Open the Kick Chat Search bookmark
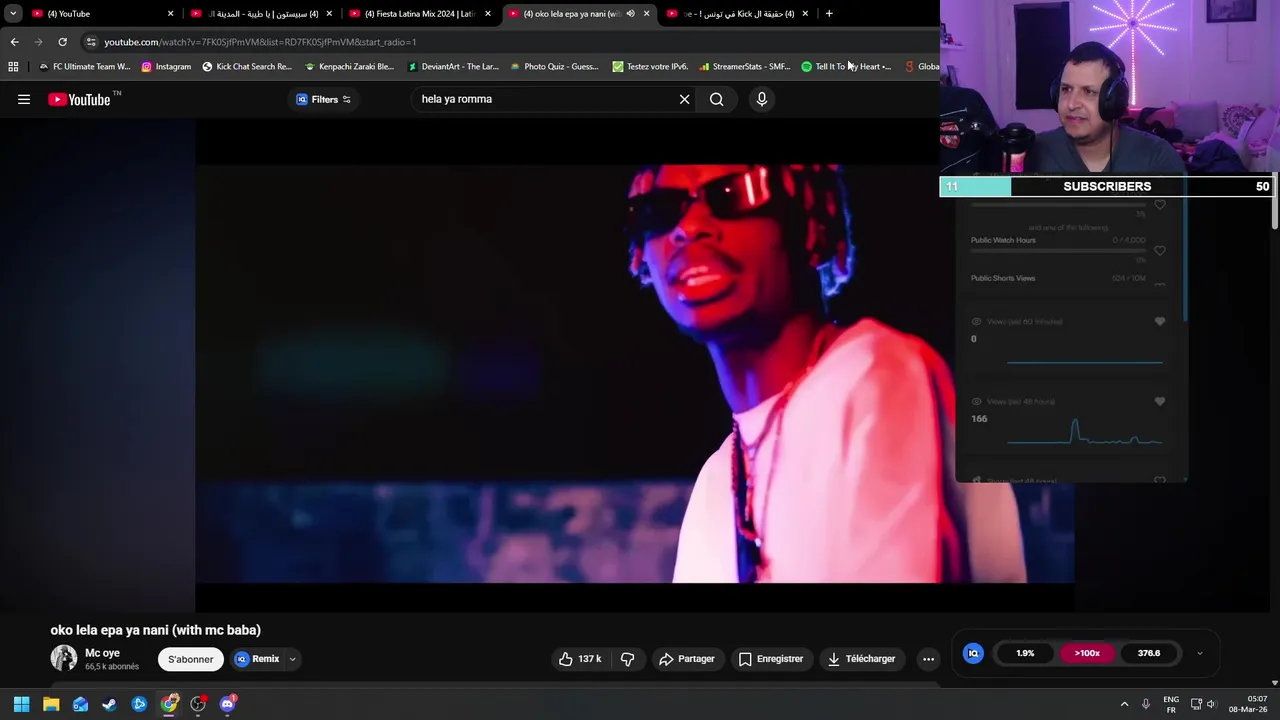 247,67
